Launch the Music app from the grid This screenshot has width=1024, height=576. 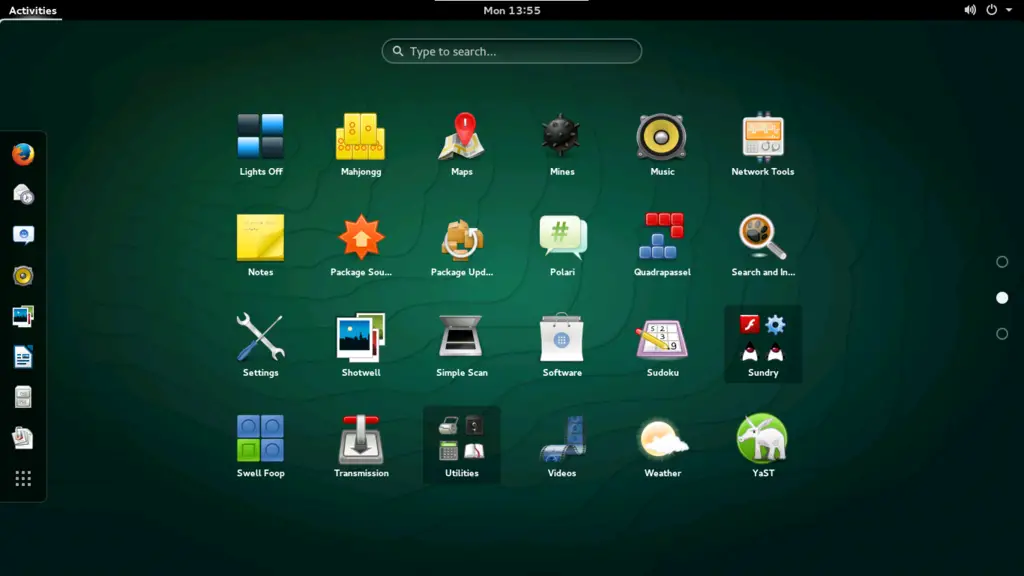(x=662, y=145)
